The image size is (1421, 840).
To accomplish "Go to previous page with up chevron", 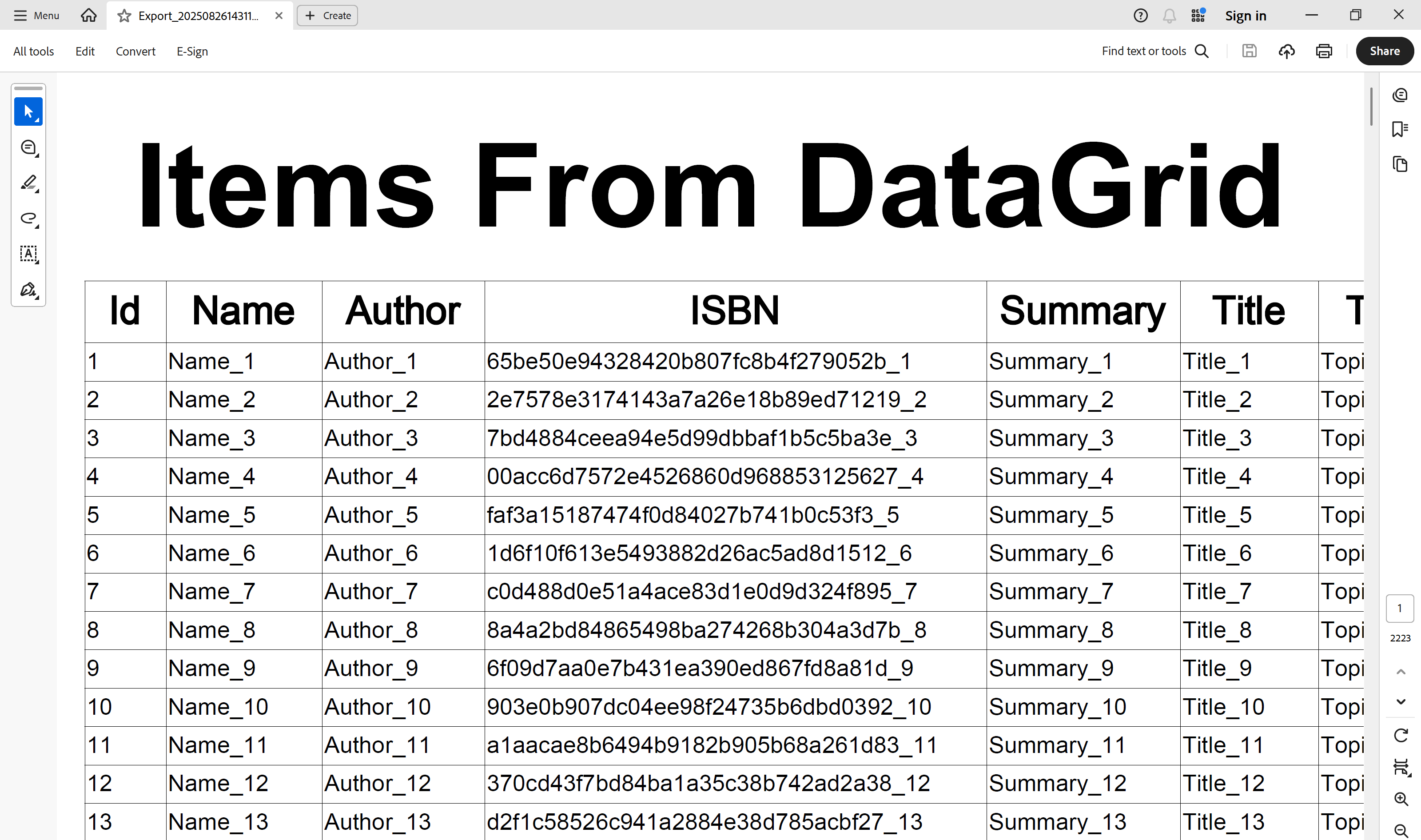I will (1401, 672).
